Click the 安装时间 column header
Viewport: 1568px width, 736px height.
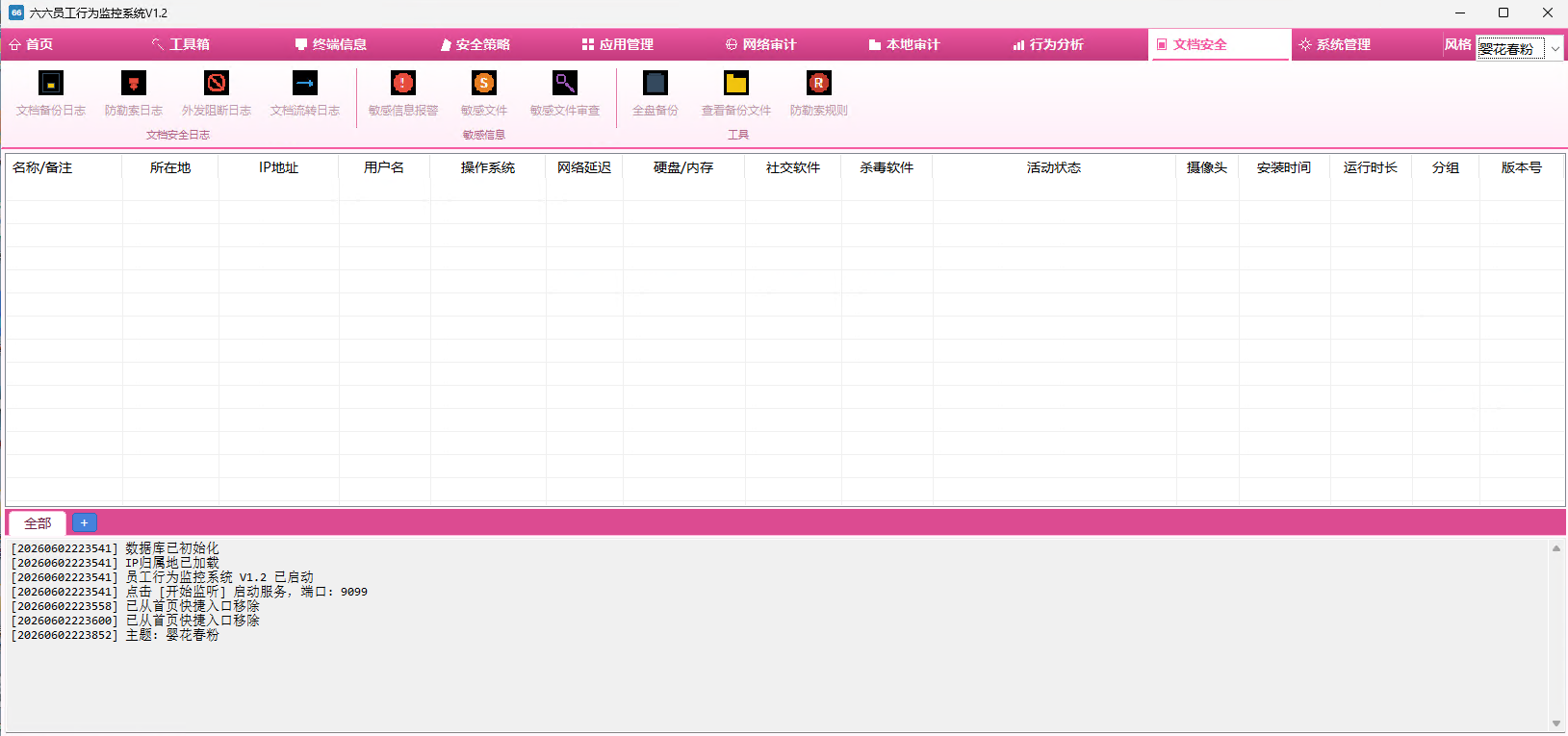1284,167
